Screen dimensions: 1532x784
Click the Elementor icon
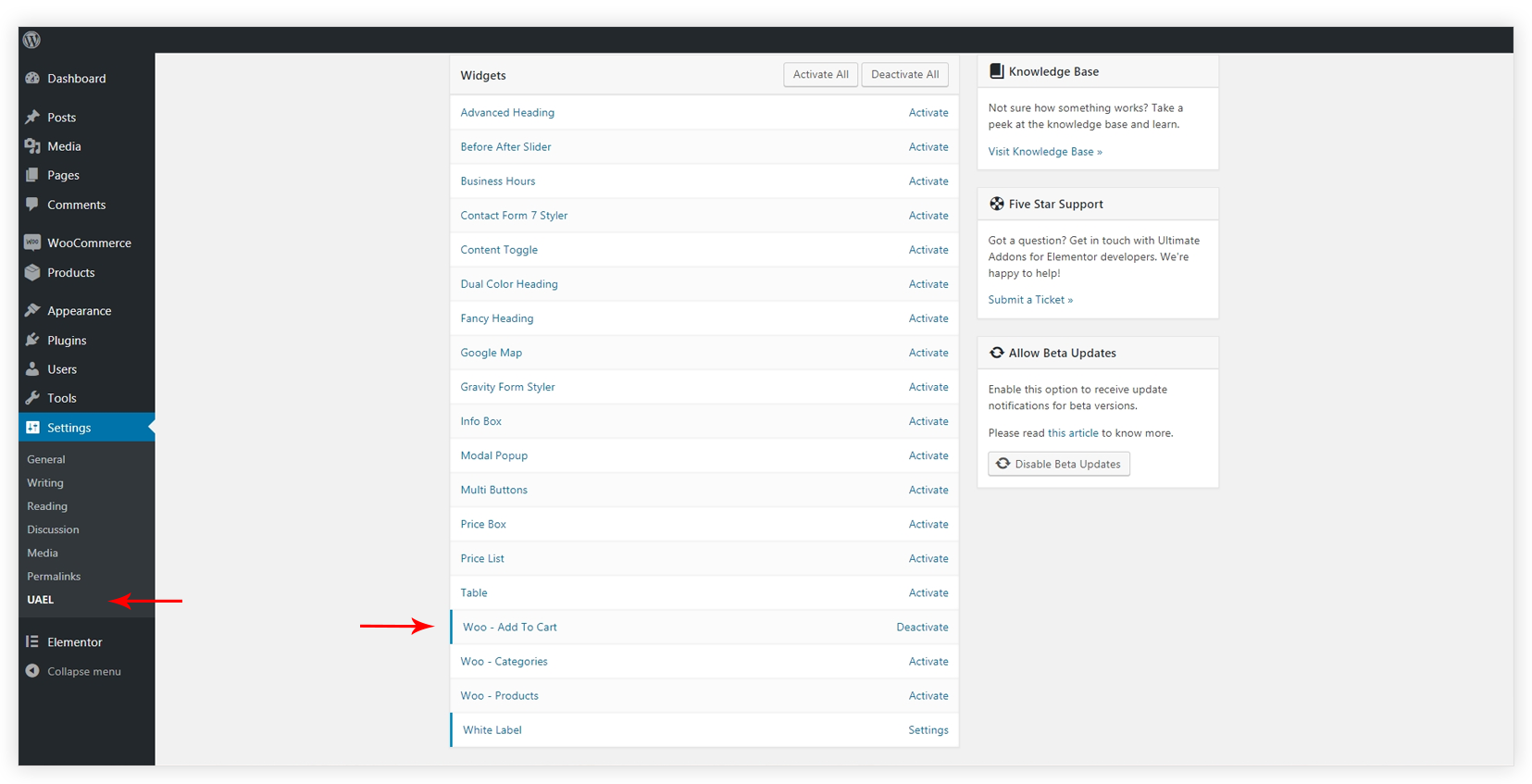click(x=32, y=641)
